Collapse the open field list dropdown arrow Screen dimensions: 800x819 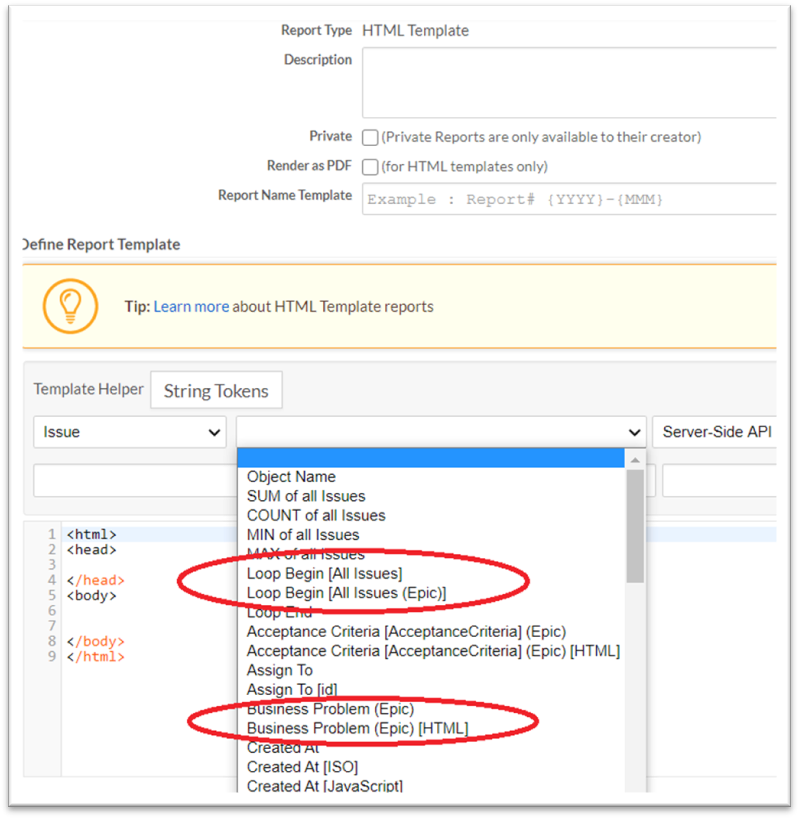point(633,432)
